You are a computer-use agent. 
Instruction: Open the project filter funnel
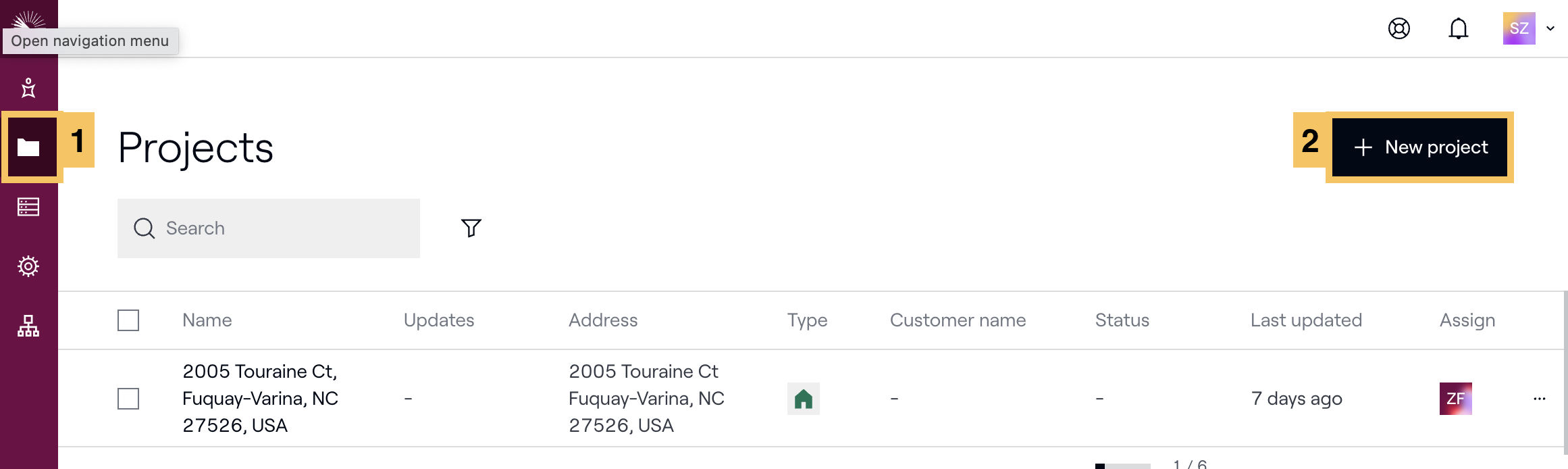pos(471,228)
